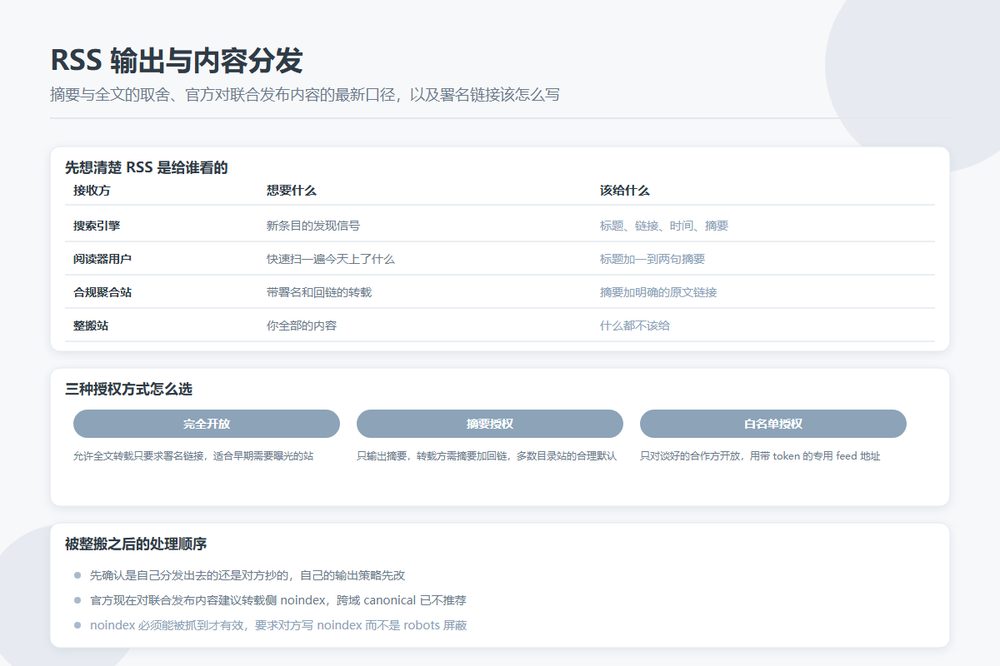Click the description 只对谈好的合作方开放
The width and height of the screenshot is (1000, 666).
coord(760,455)
